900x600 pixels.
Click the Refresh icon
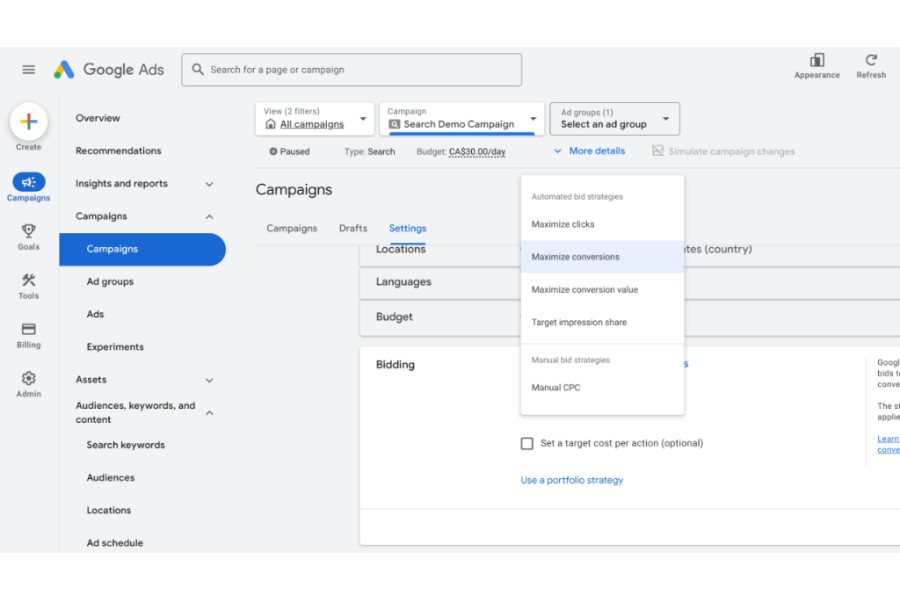tap(871, 60)
